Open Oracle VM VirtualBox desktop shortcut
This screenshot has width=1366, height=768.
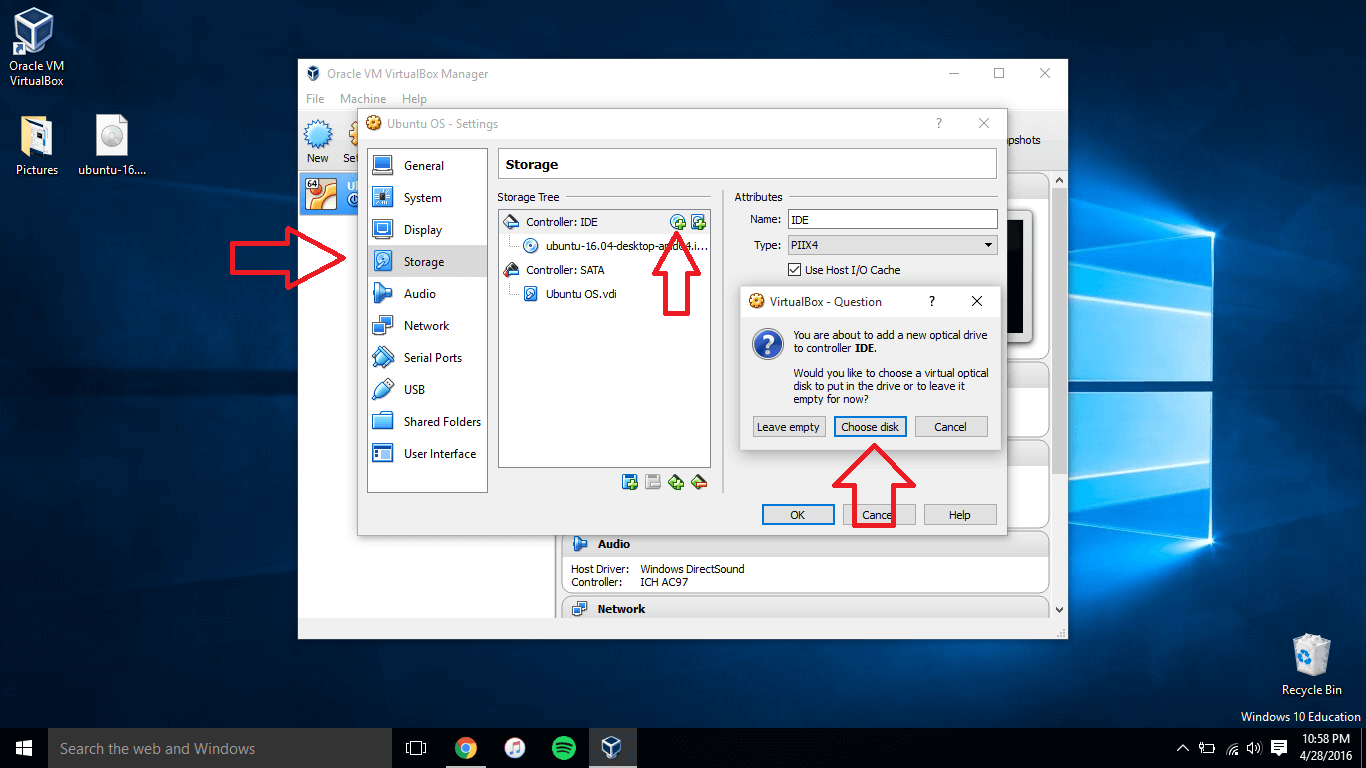tap(36, 47)
